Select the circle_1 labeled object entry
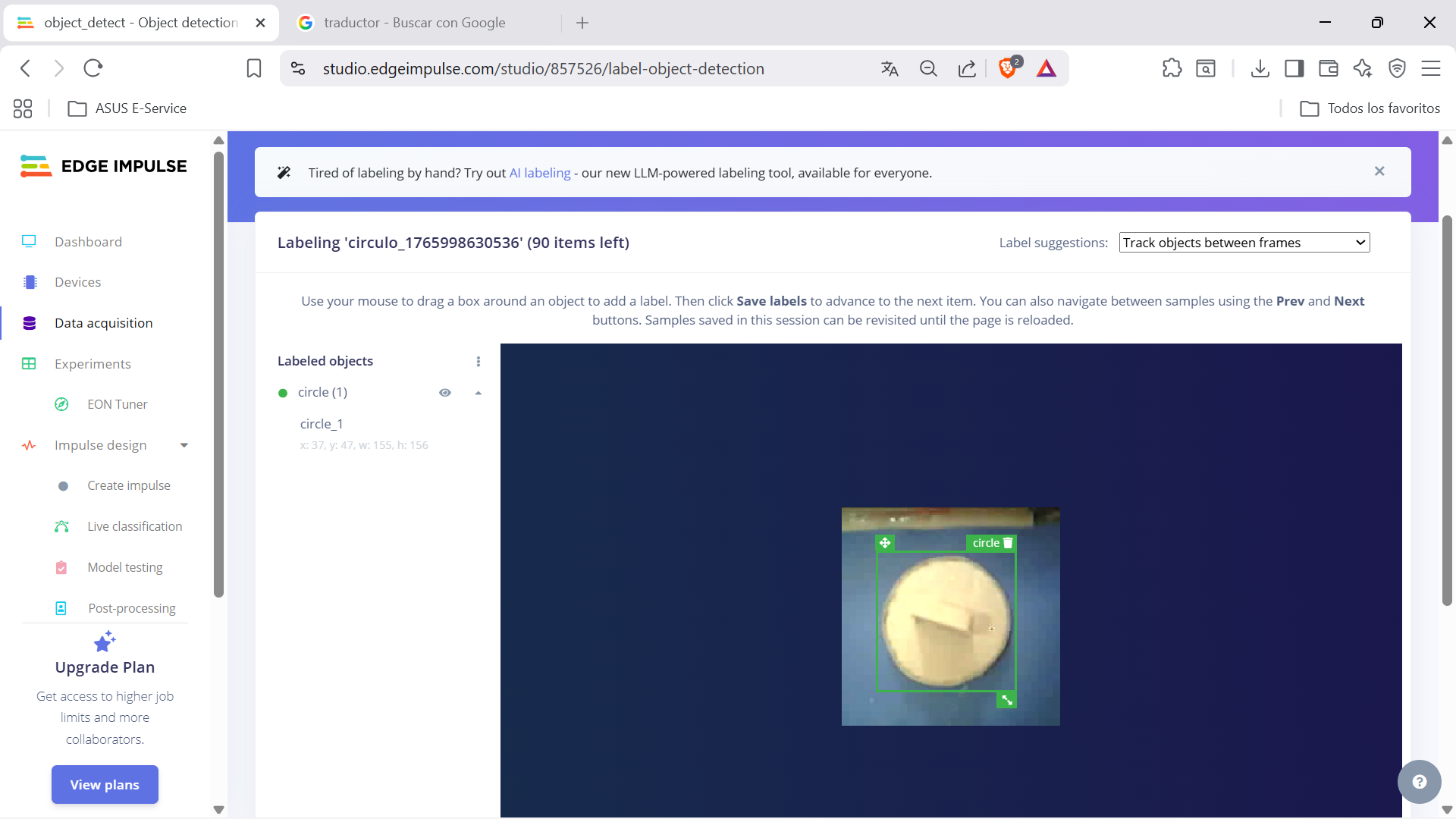This screenshot has height=819, width=1456. click(x=322, y=424)
